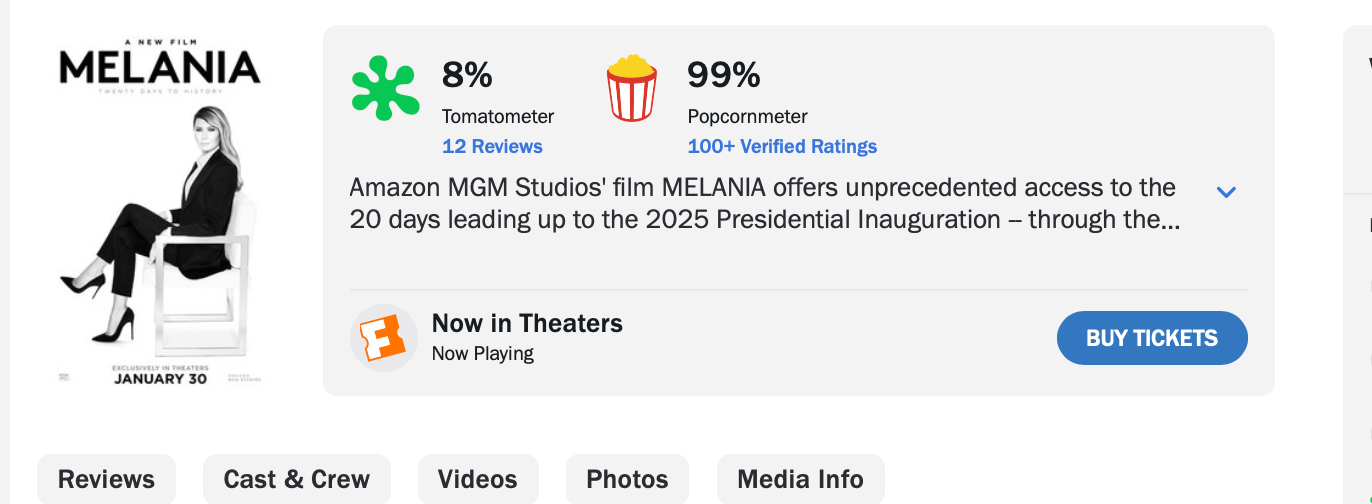Viewport: 1372px width, 504px height.
Task: Select the Photos tab
Action: [x=627, y=479]
